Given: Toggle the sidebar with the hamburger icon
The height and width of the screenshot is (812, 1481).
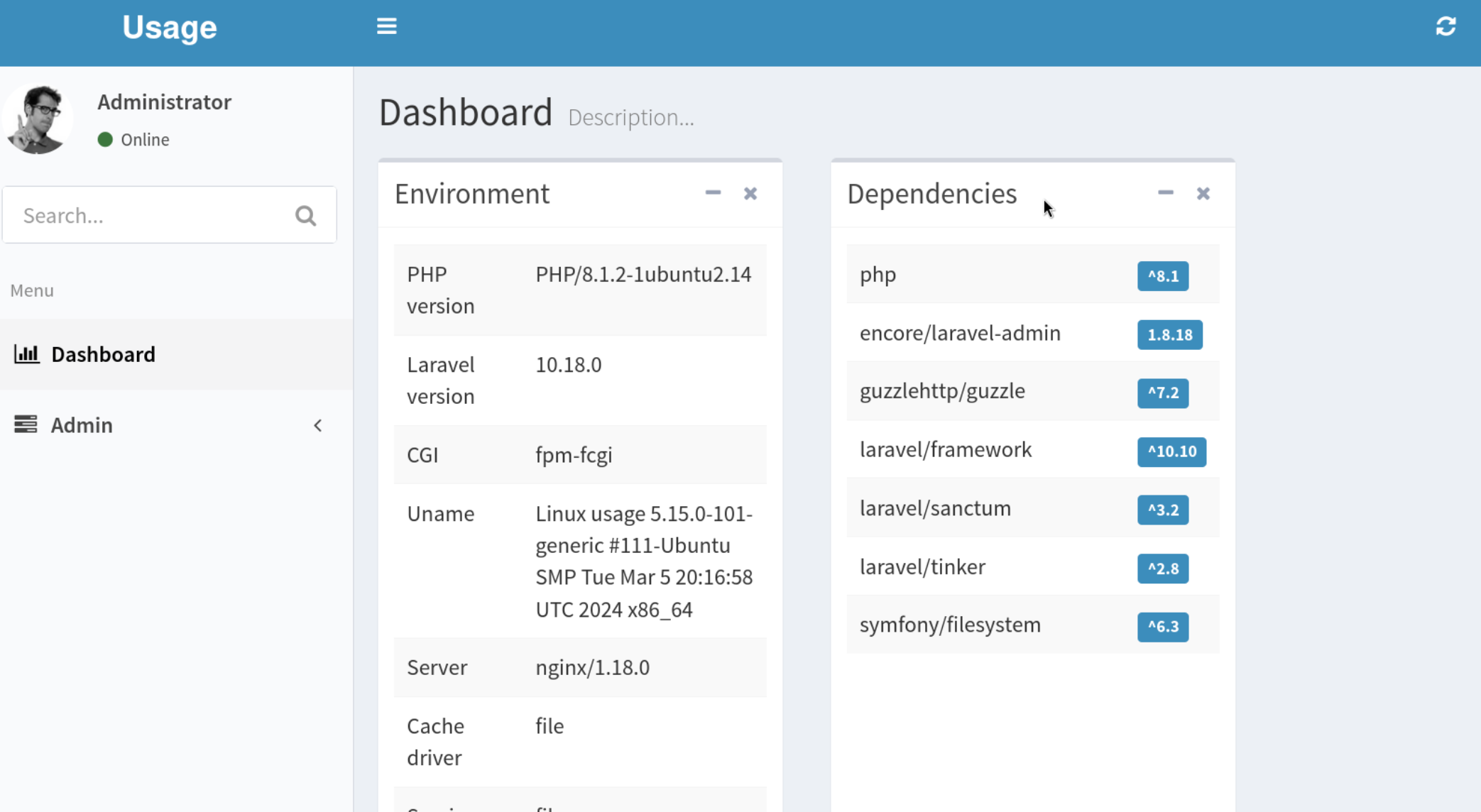Looking at the screenshot, I should 386,26.
